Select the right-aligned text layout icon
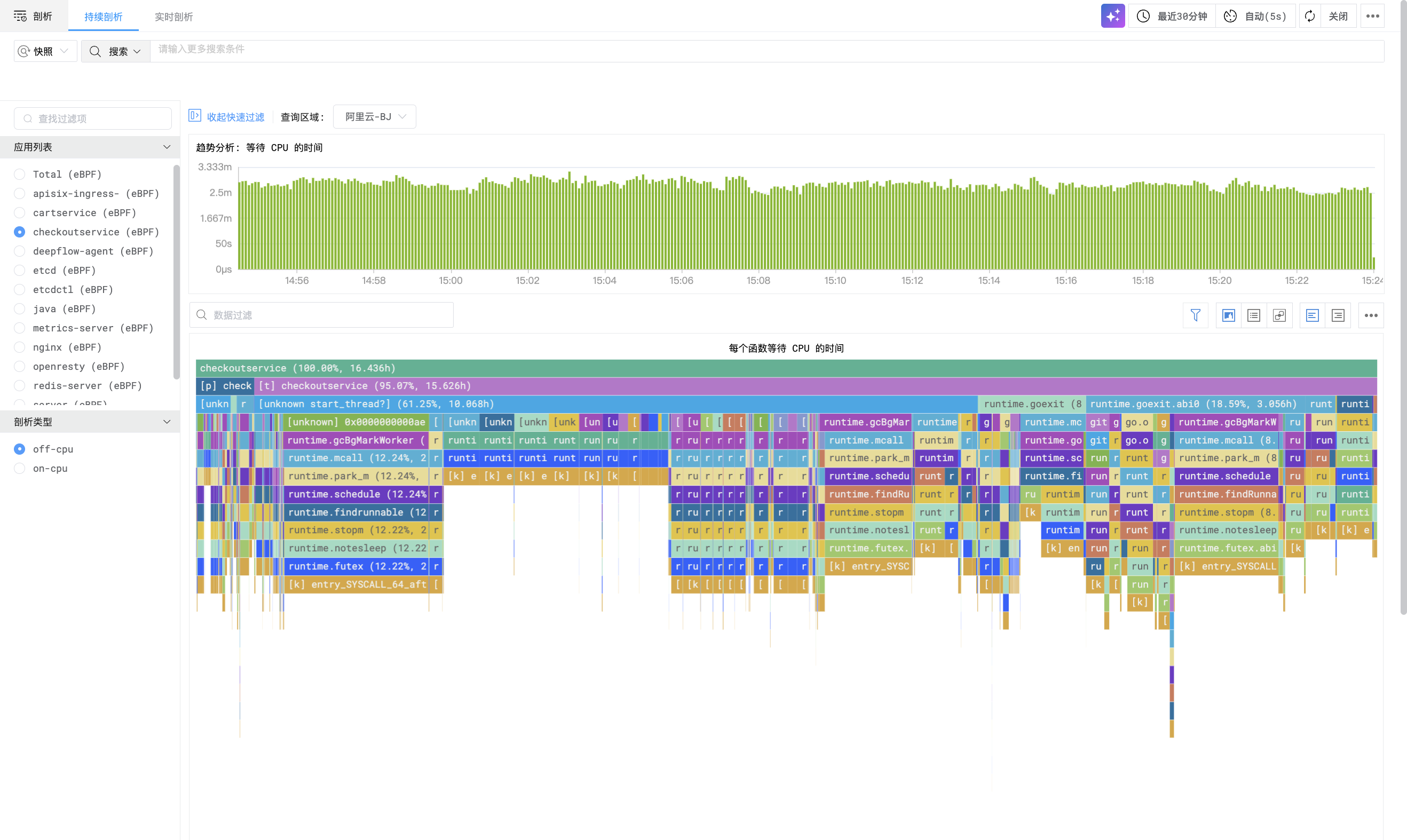Screen dimensions: 1407x840 (x=1338, y=315)
